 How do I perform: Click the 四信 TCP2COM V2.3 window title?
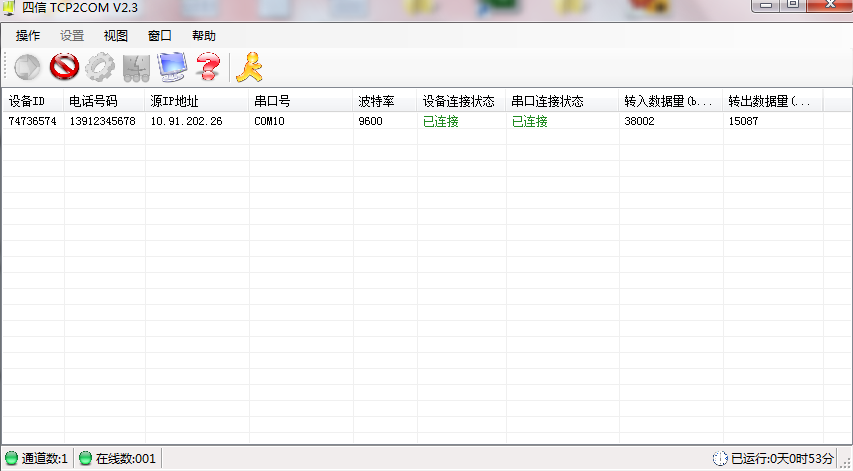click(x=79, y=8)
